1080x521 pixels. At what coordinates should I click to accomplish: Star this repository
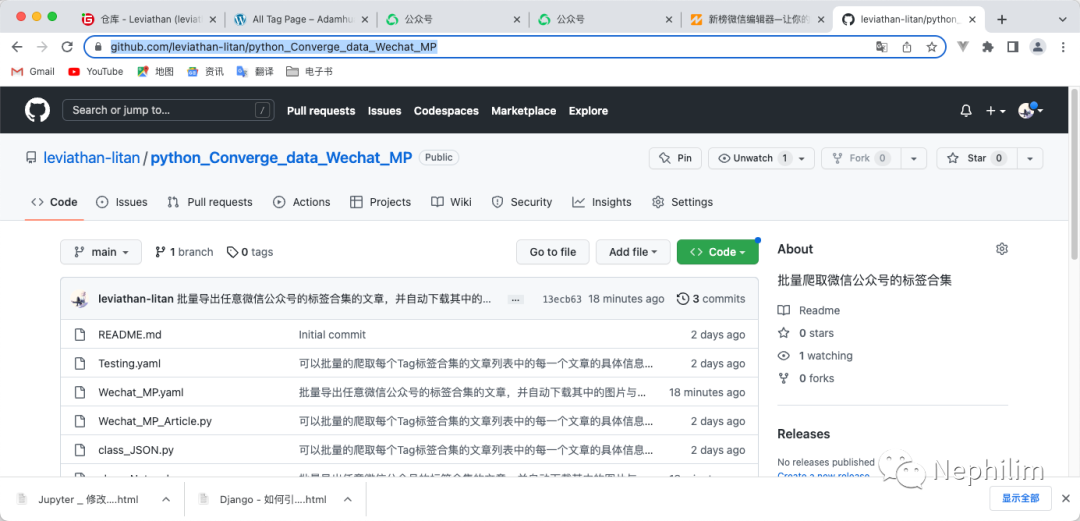click(x=976, y=158)
